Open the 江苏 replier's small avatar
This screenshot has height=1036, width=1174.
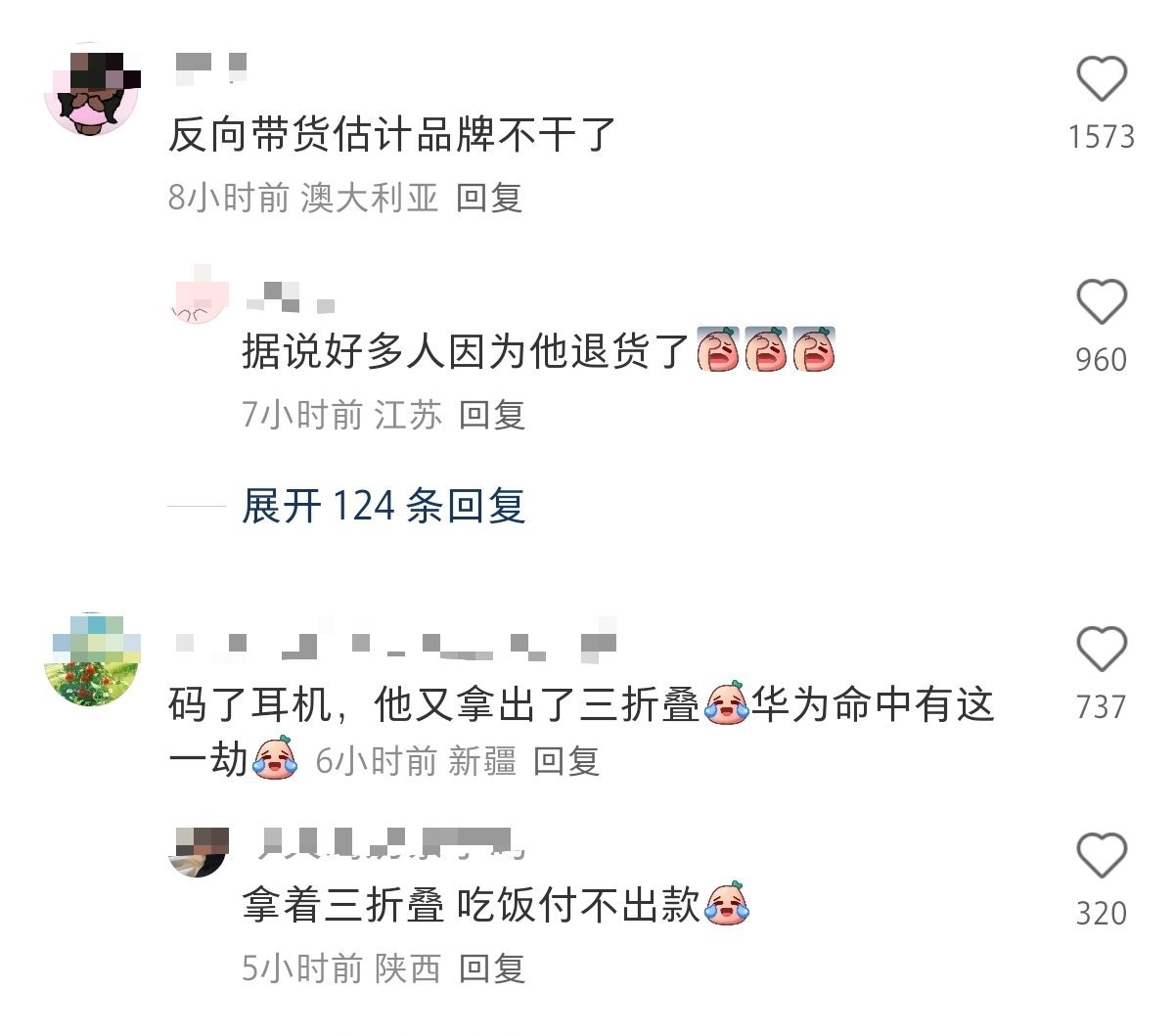click(200, 294)
